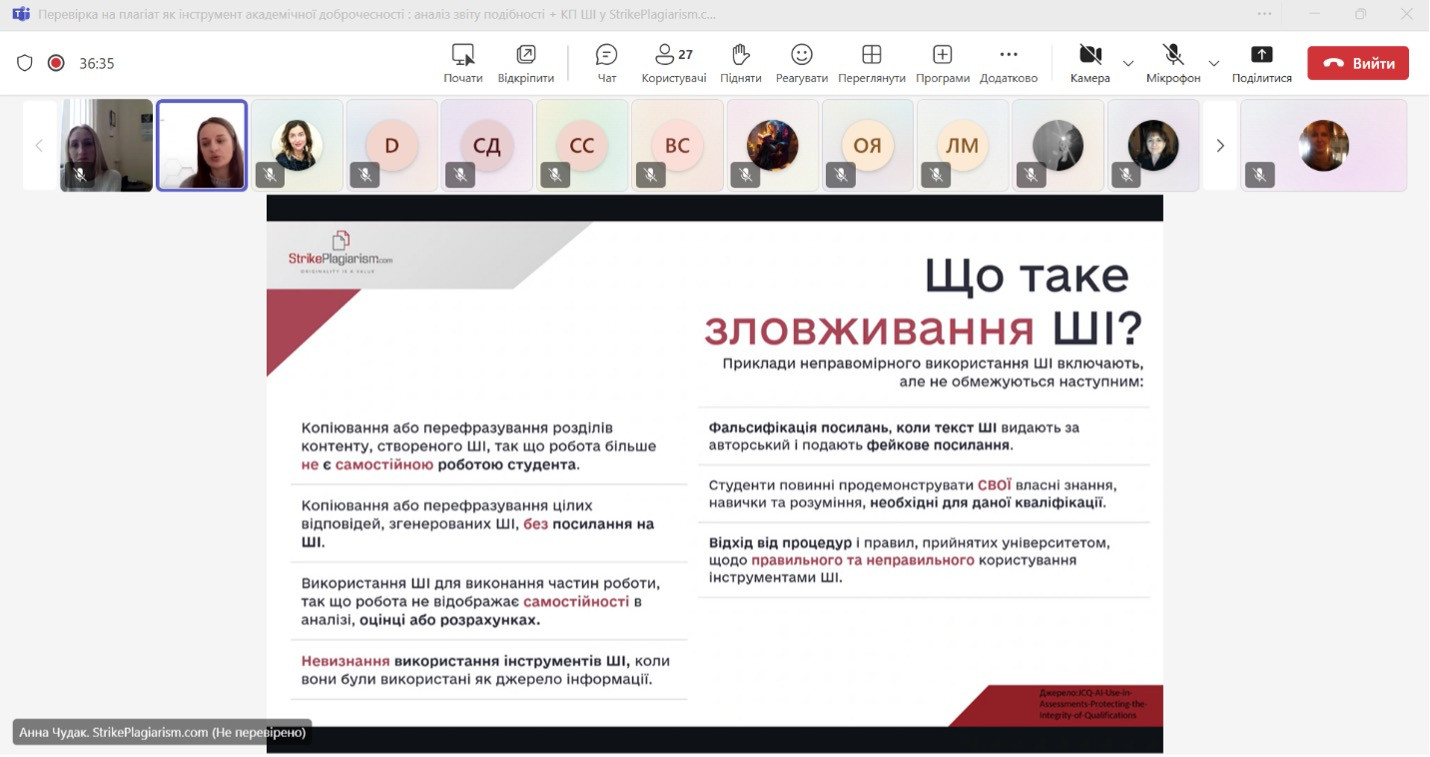
Task: Click the shield privacy icon
Action: [x=25, y=63]
